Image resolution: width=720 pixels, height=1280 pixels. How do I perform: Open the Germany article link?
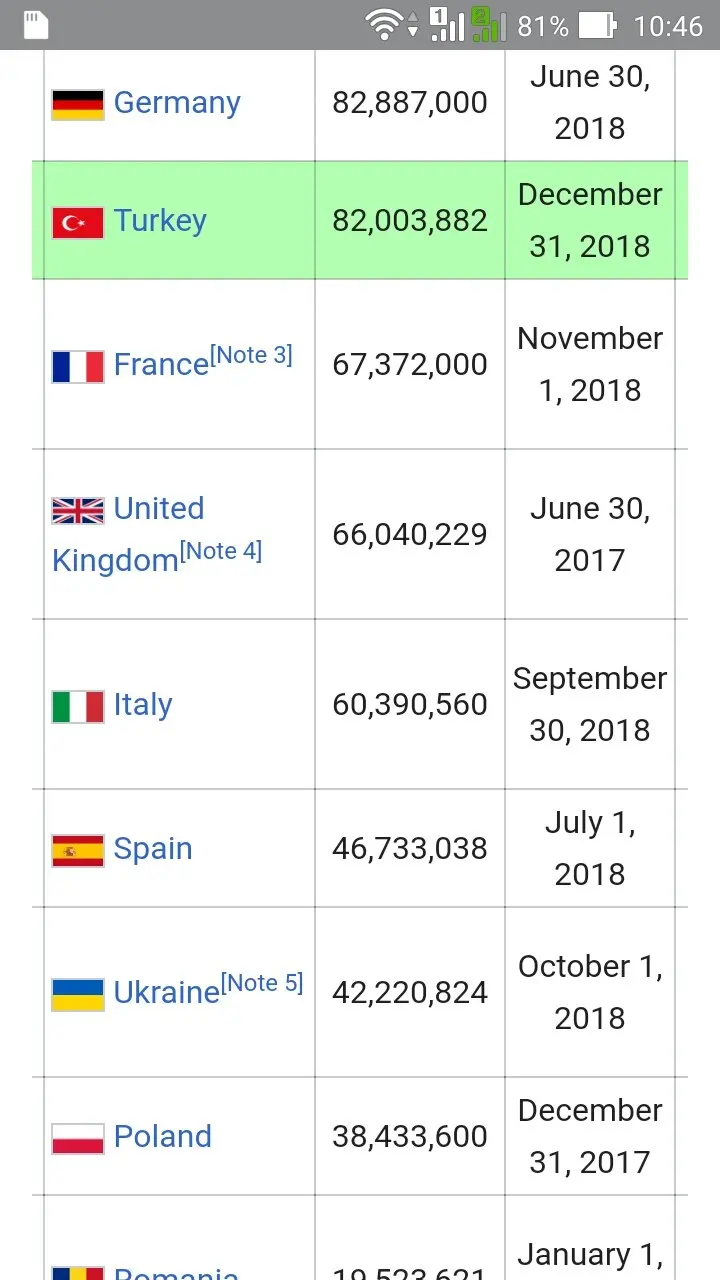[x=177, y=103]
